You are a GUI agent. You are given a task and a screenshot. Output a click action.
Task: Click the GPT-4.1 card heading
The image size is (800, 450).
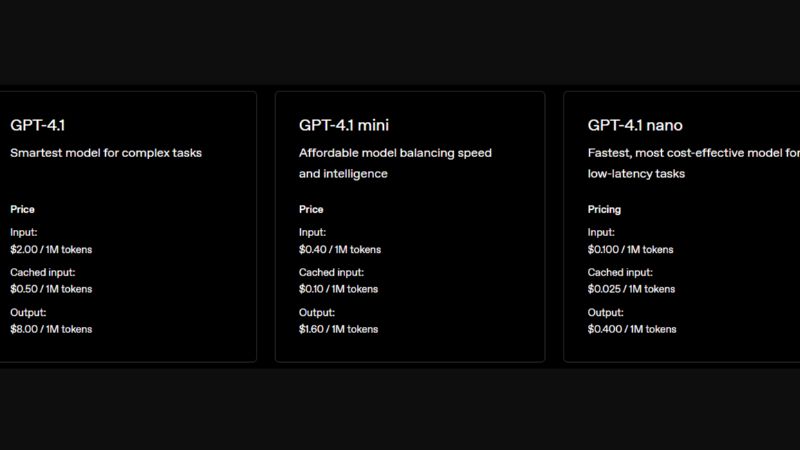point(38,125)
